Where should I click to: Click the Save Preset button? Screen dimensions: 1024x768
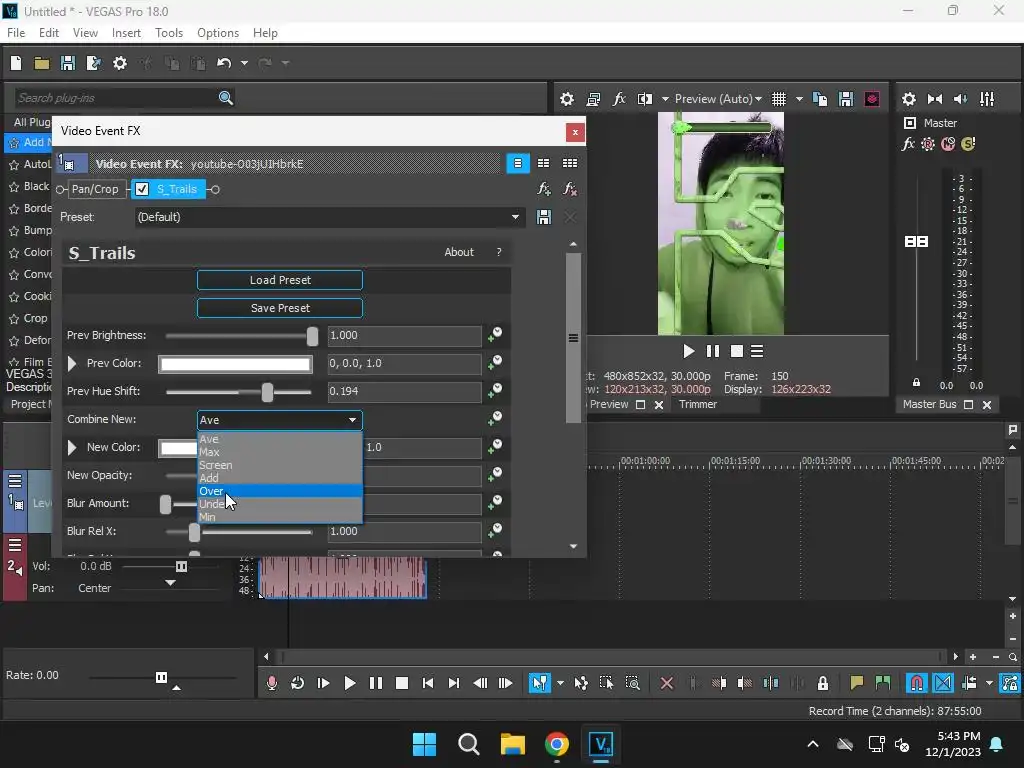[280, 308]
